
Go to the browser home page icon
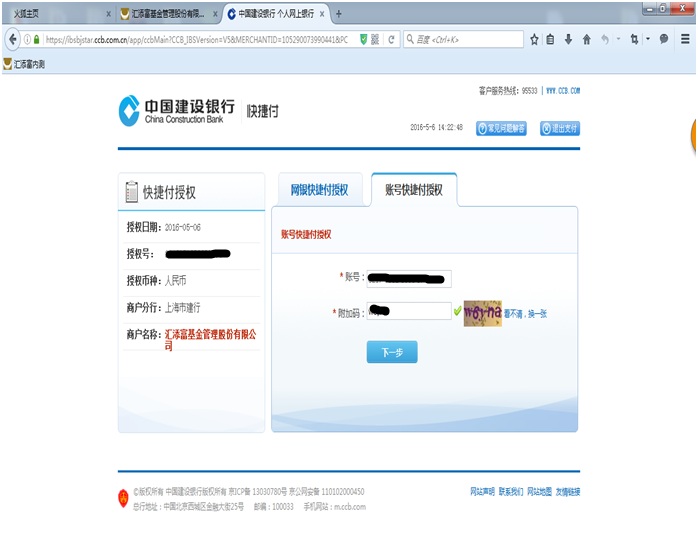586,40
